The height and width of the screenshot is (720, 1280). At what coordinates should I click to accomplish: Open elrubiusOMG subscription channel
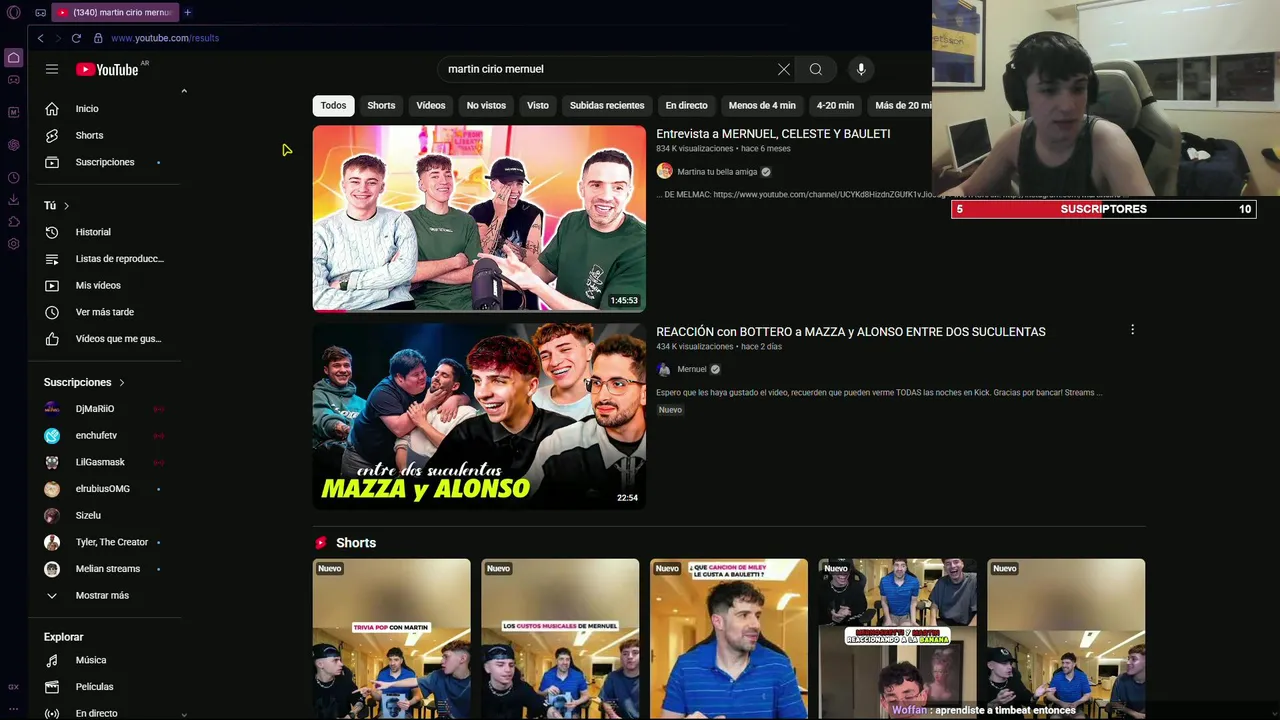click(x=104, y=489)
